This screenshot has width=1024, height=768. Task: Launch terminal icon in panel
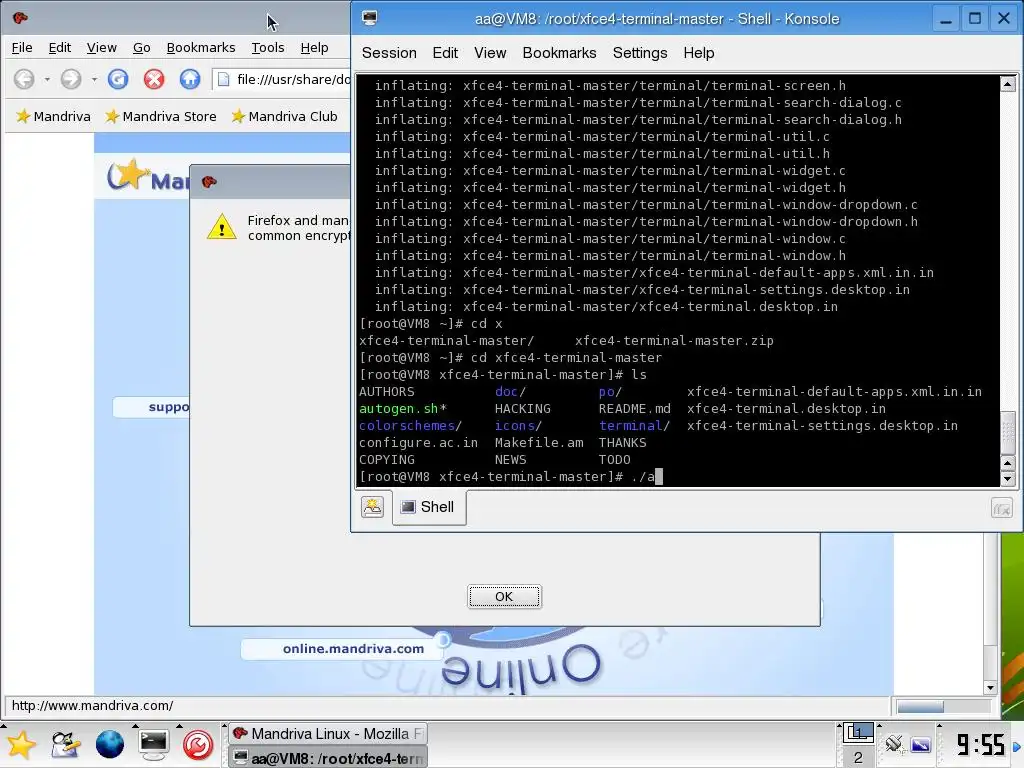pos(154,745)
